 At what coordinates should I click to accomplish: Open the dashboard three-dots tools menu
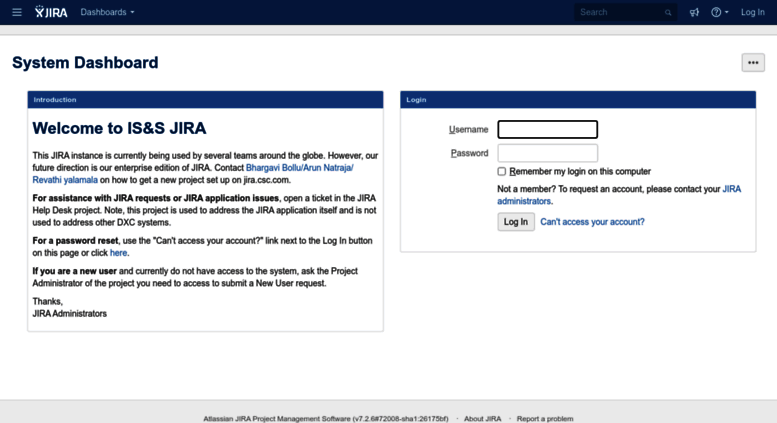pyautogui.click(x=753, y=63)
